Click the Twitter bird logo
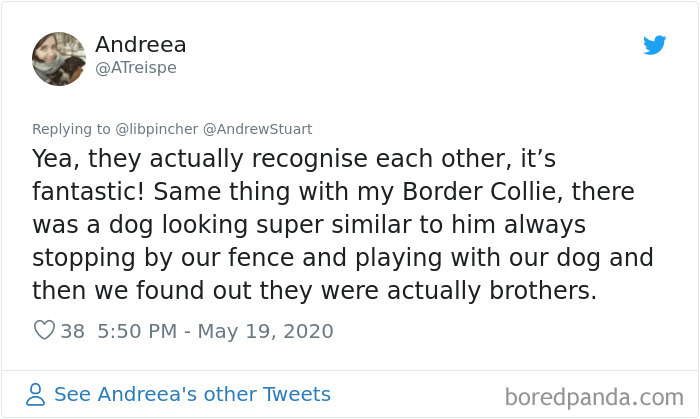Screen dimensions: 700x419 pyautogui.click(x=654, y=45)
